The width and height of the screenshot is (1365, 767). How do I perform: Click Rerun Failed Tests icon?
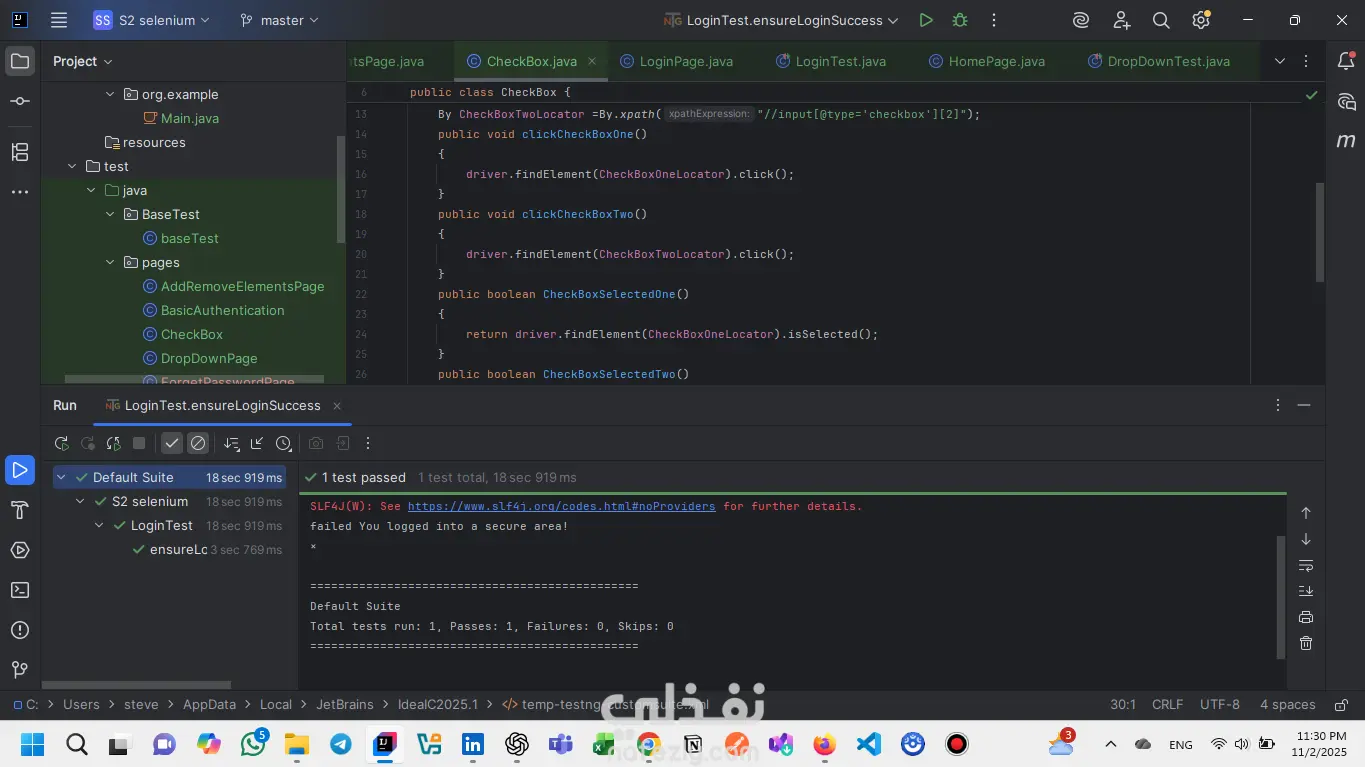[x=88, y=443]
